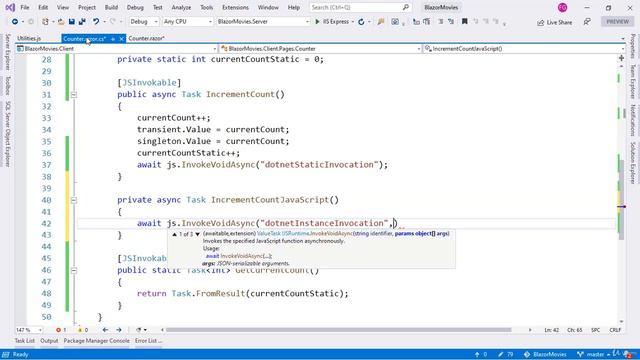Save the current file with the Save icon
640x360 pixels.
(71, 22)
